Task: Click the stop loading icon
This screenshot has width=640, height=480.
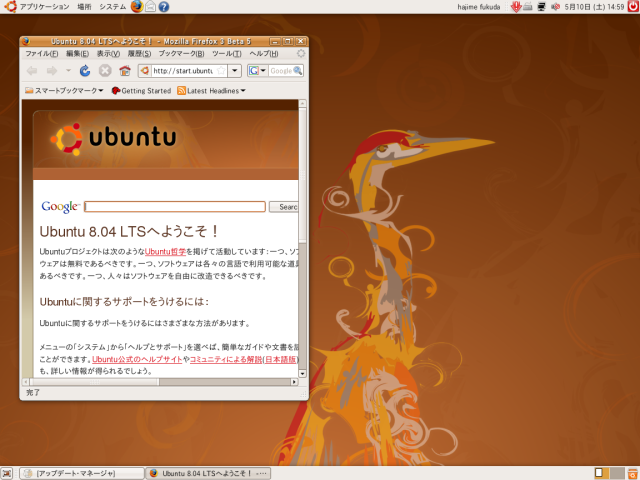Action: [x=105, y=71]
